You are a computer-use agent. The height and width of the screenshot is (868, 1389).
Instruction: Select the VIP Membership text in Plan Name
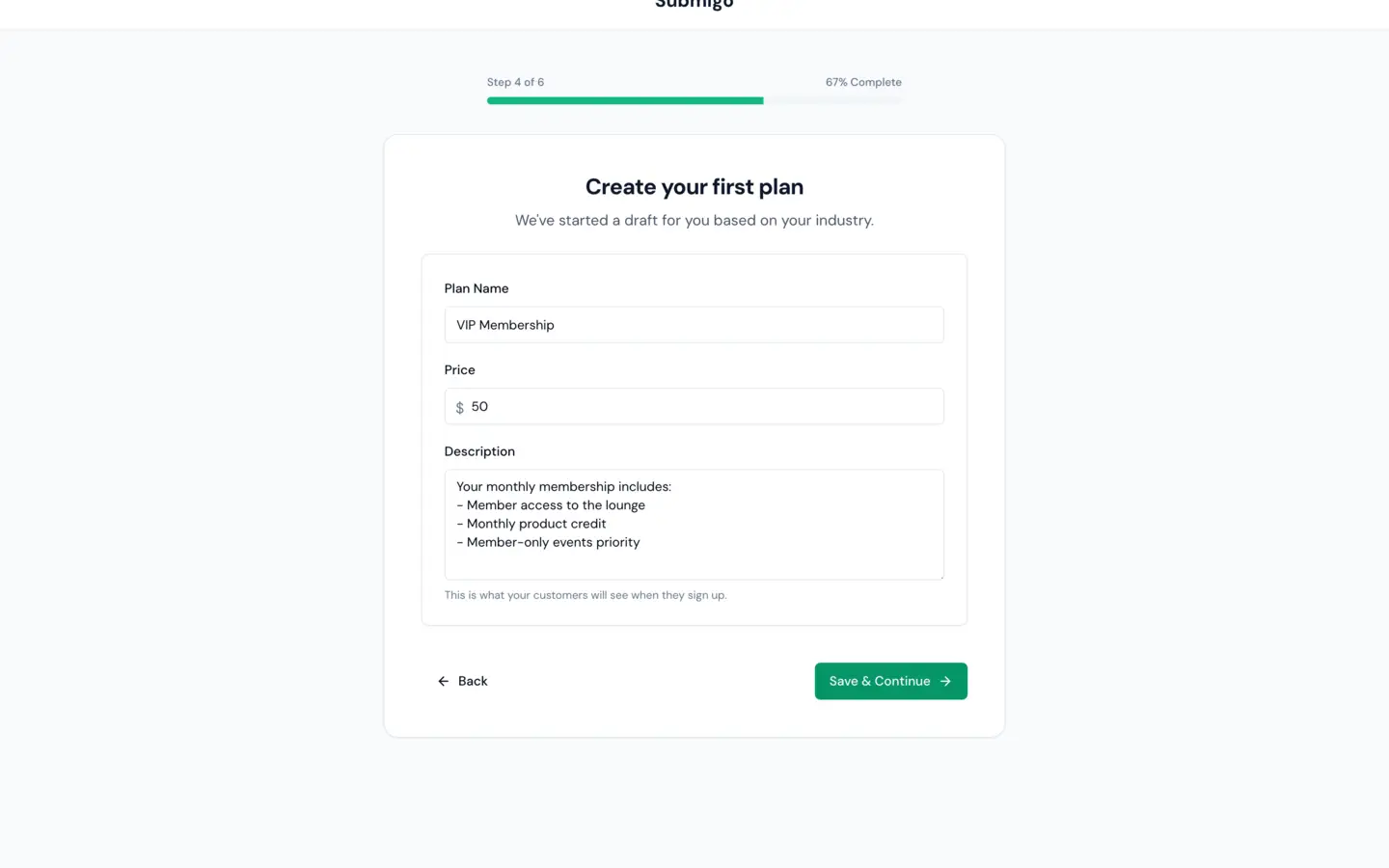[x=504, y=325]
